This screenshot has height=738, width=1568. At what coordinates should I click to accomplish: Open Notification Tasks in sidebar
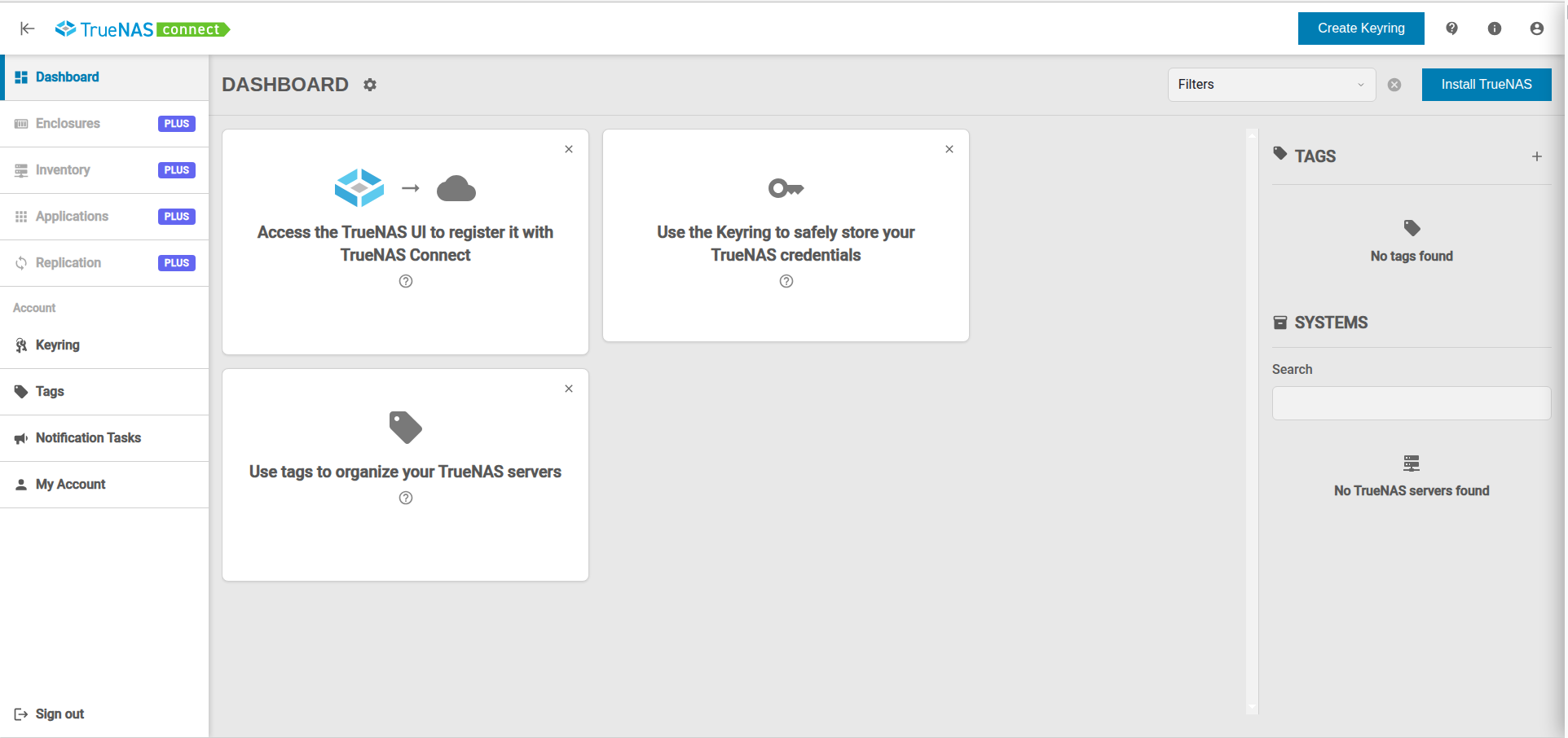[104, 438]
